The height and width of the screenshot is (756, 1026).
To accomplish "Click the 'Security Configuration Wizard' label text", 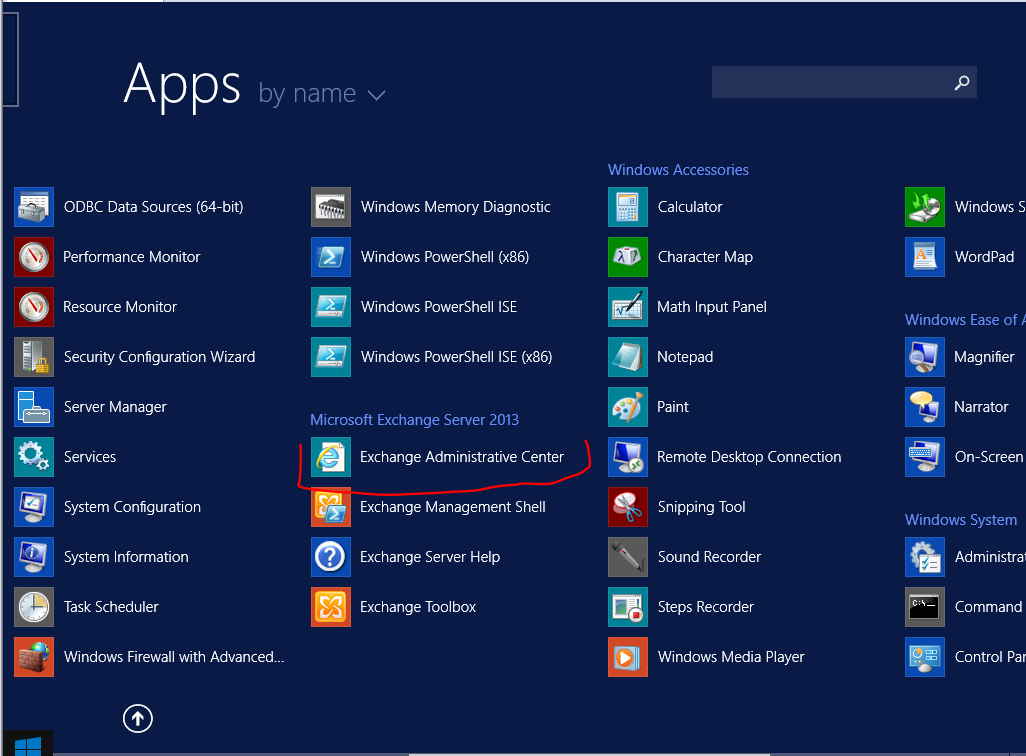I will pos(160,357).
